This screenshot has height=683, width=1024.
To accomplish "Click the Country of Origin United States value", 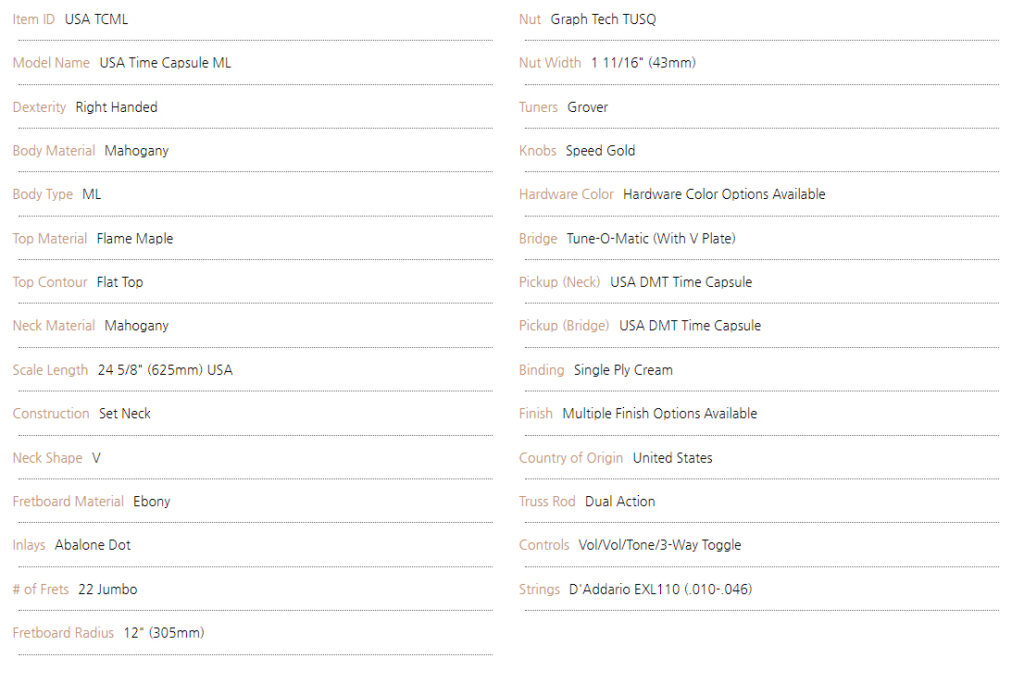I will point(672,458).
